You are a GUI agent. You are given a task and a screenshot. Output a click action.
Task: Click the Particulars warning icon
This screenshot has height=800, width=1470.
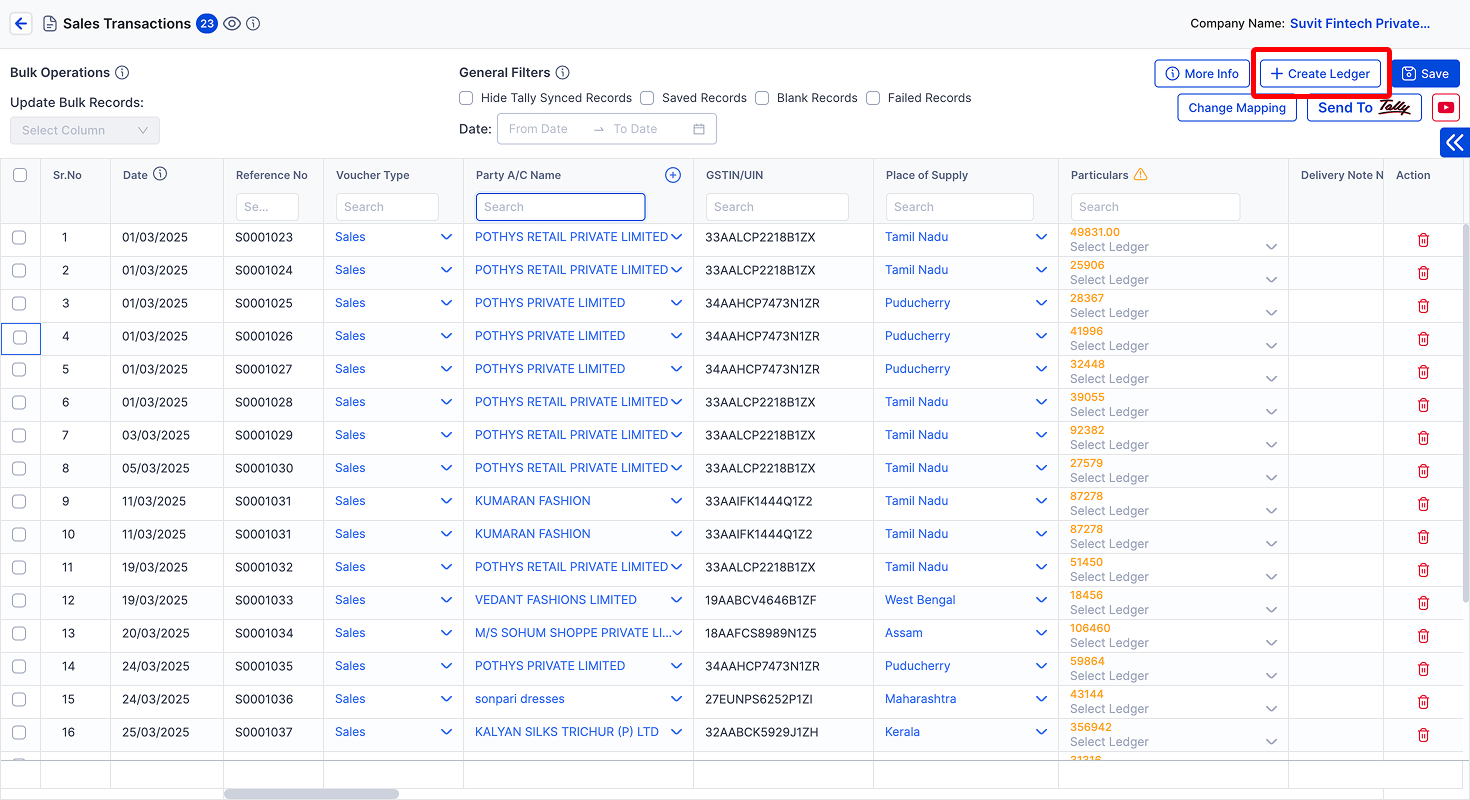click(1141, 174)
